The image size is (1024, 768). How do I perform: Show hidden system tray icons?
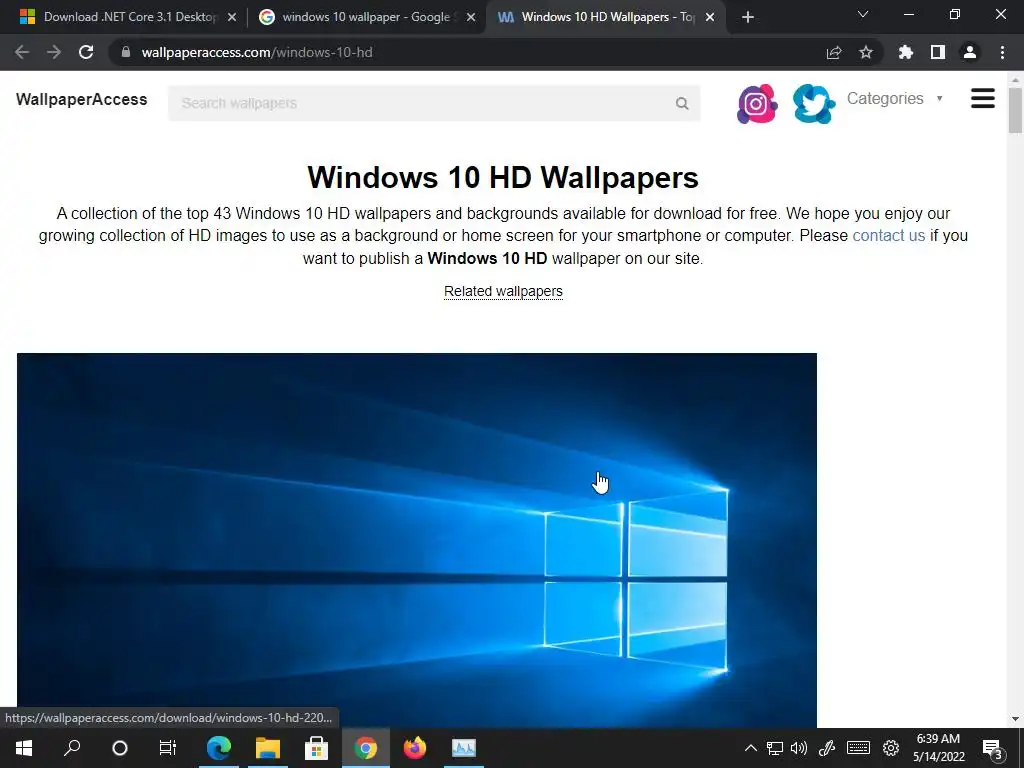pos(751,748)
